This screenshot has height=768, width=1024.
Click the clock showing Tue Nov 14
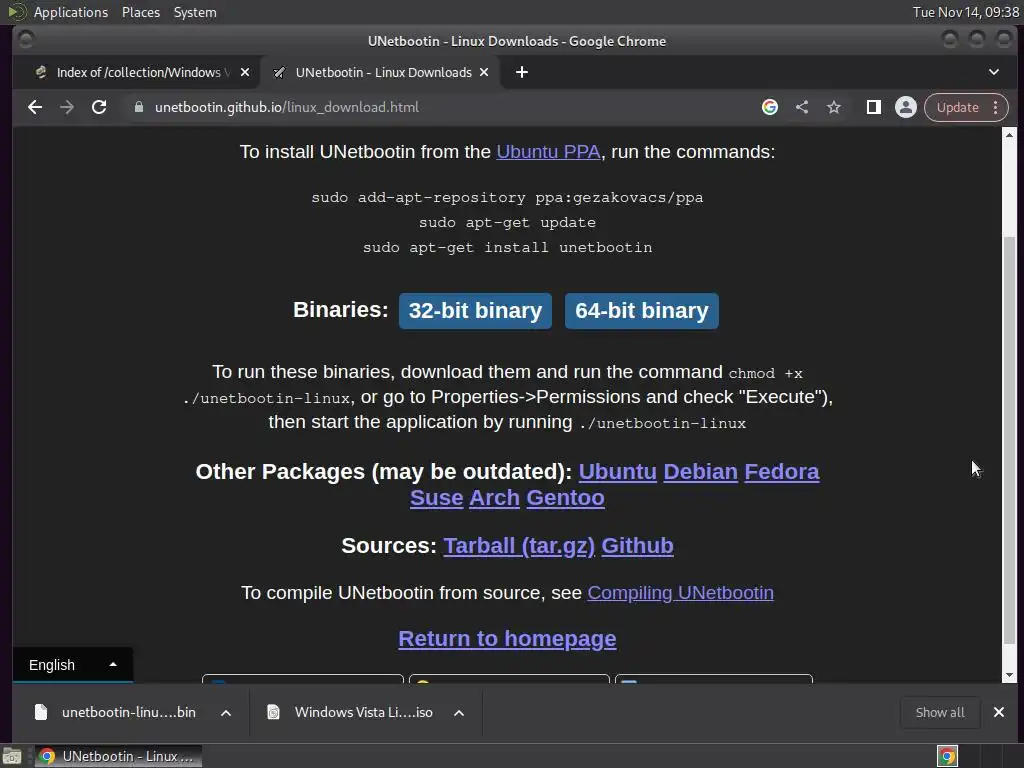pos(965,12)
